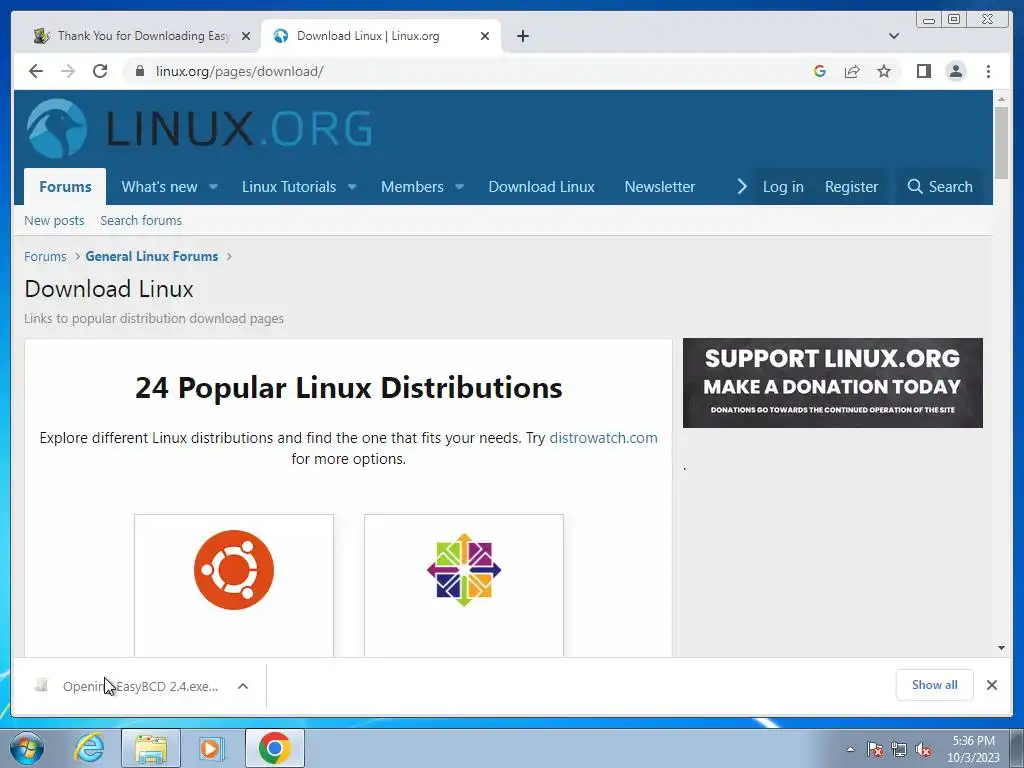Click the CentOS distribution logo

pyautogui.click(x=464, y=570)
